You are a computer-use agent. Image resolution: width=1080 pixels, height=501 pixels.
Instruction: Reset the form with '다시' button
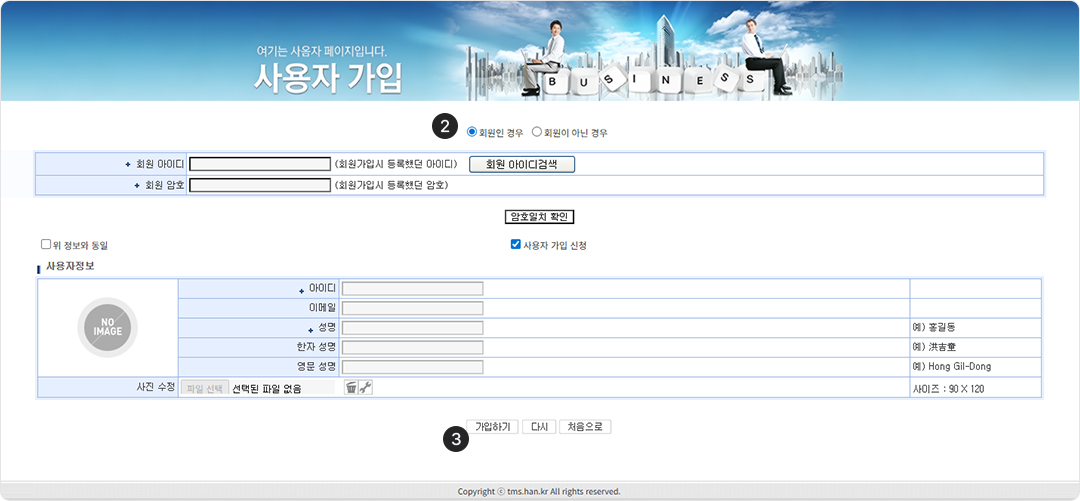point(539,427)
